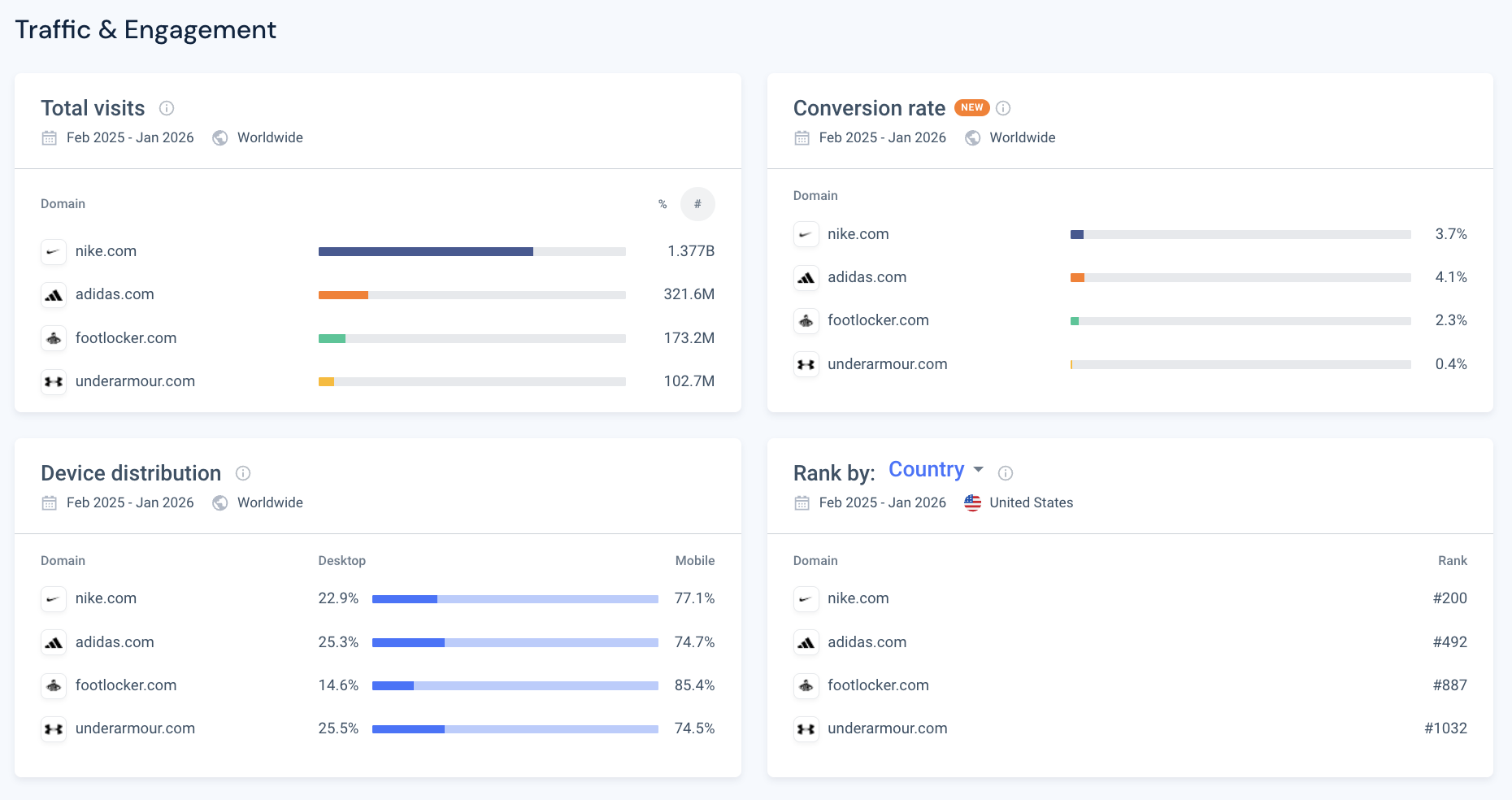Click adidas.com logo in Conversion rate
Image resolution: width=1512 pixels, height=800 pixels.
pyautogui.click(x=806, y=278)
